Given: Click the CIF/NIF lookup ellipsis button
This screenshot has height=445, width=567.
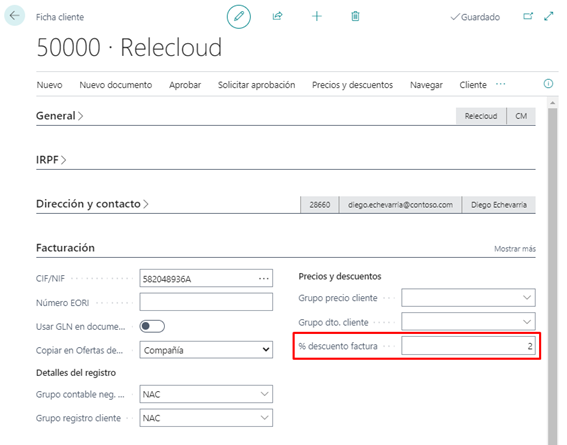Looking at the screenshot, I should point(264,278).
